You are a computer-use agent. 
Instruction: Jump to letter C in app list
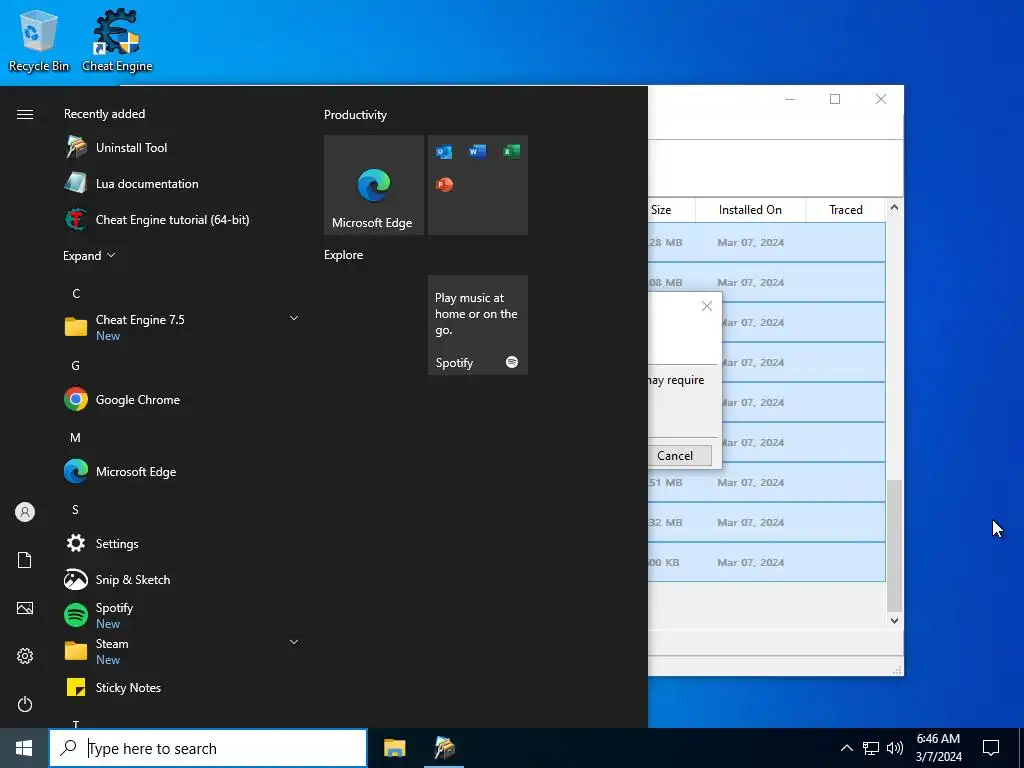(76, 294)
